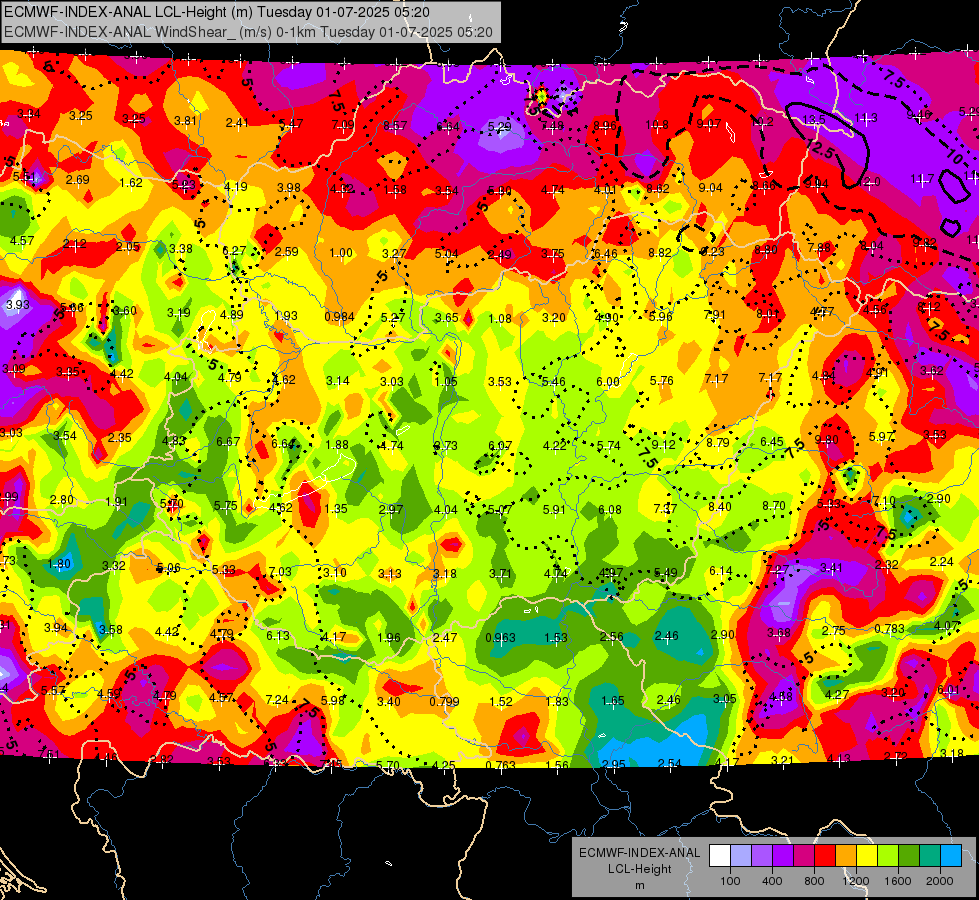Pick the teal legend color swatch

(x=930, y=855)
